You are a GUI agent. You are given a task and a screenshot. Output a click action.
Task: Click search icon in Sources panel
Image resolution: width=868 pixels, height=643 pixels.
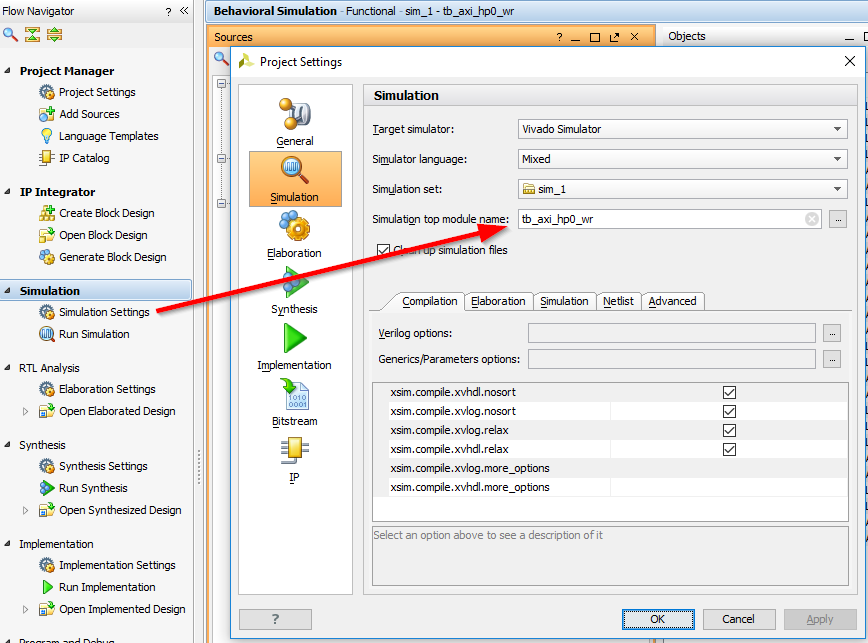[221, 58]
